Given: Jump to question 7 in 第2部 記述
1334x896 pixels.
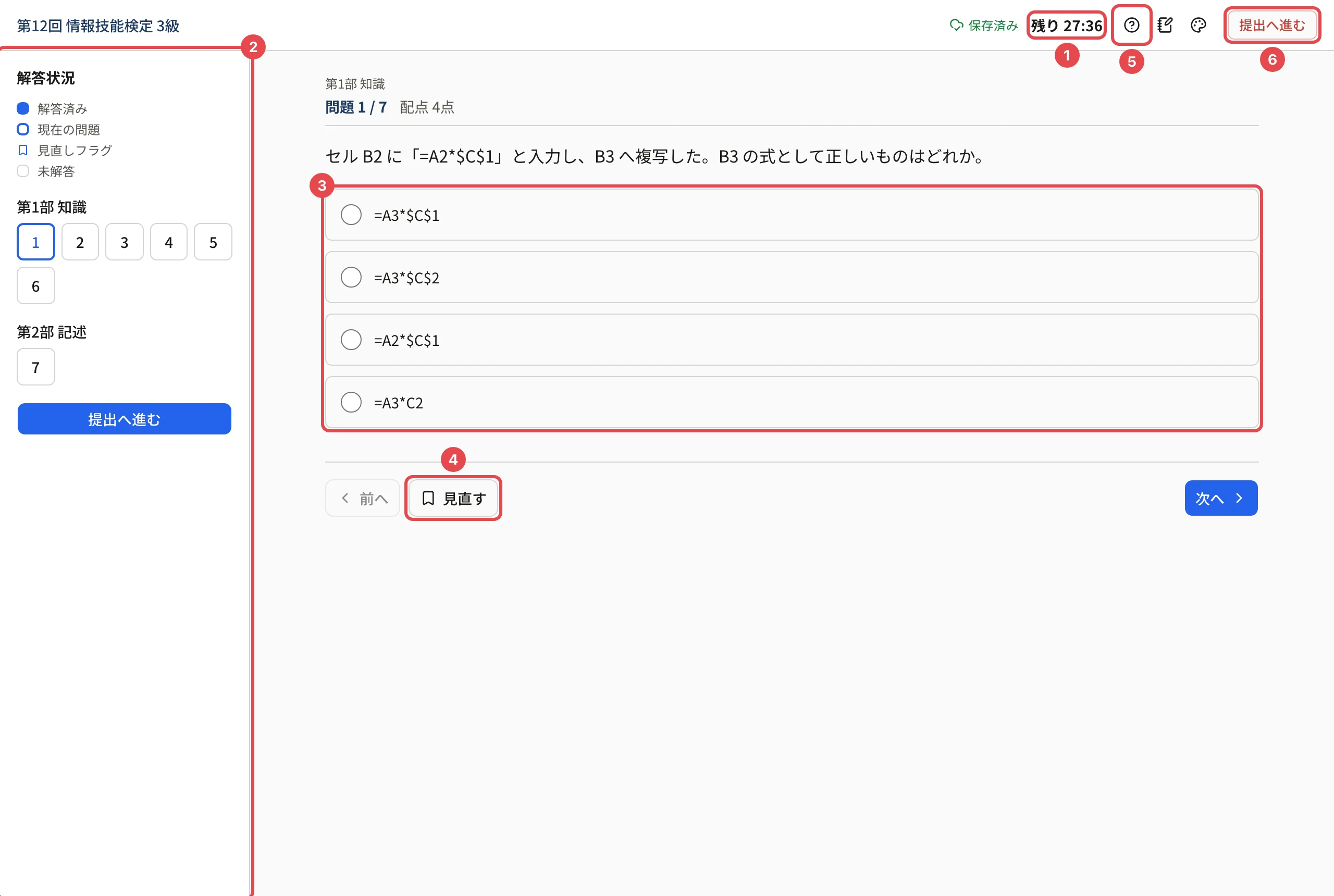Looking at the screenshot, I should click(36, 367).
